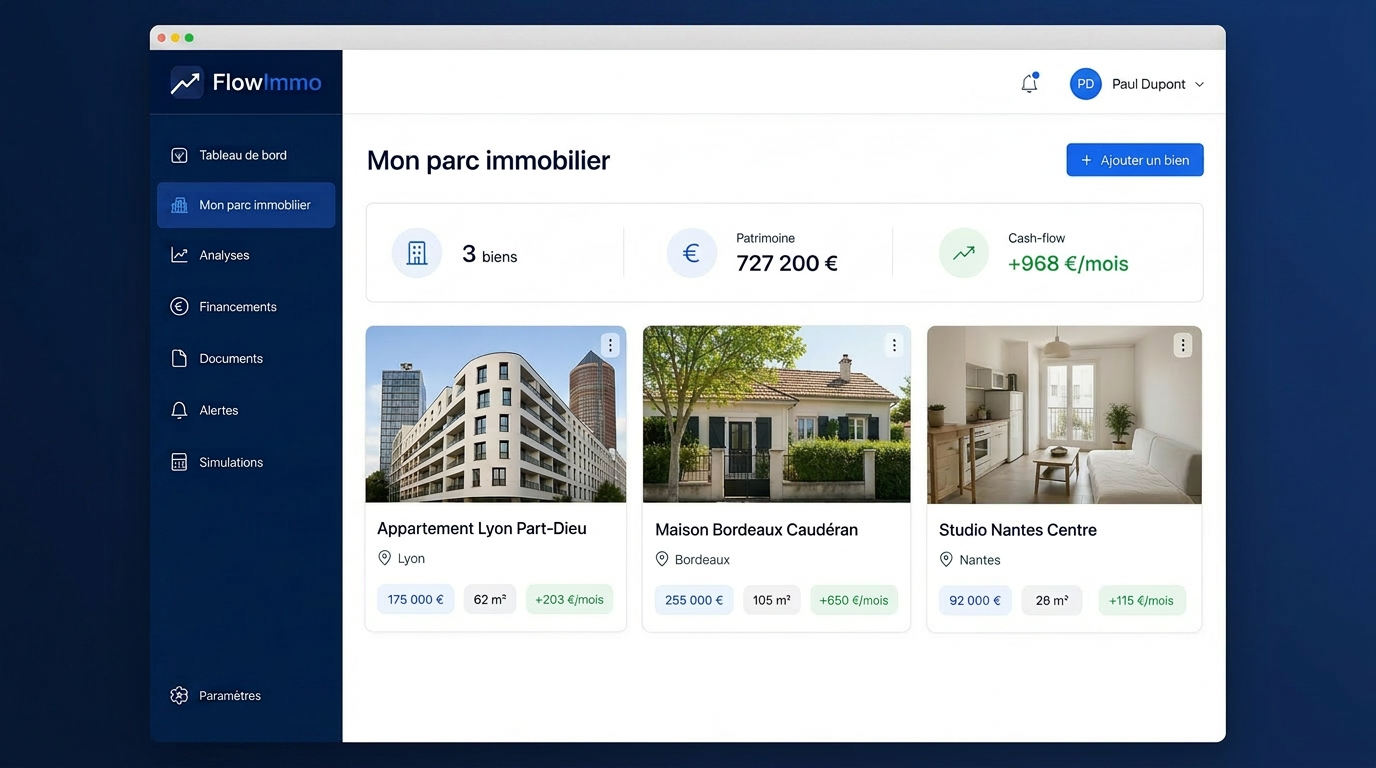Click the FlowImmo logo arrow icon
Viewport: 1376px width, 768px height.
(x=185, y=82)
